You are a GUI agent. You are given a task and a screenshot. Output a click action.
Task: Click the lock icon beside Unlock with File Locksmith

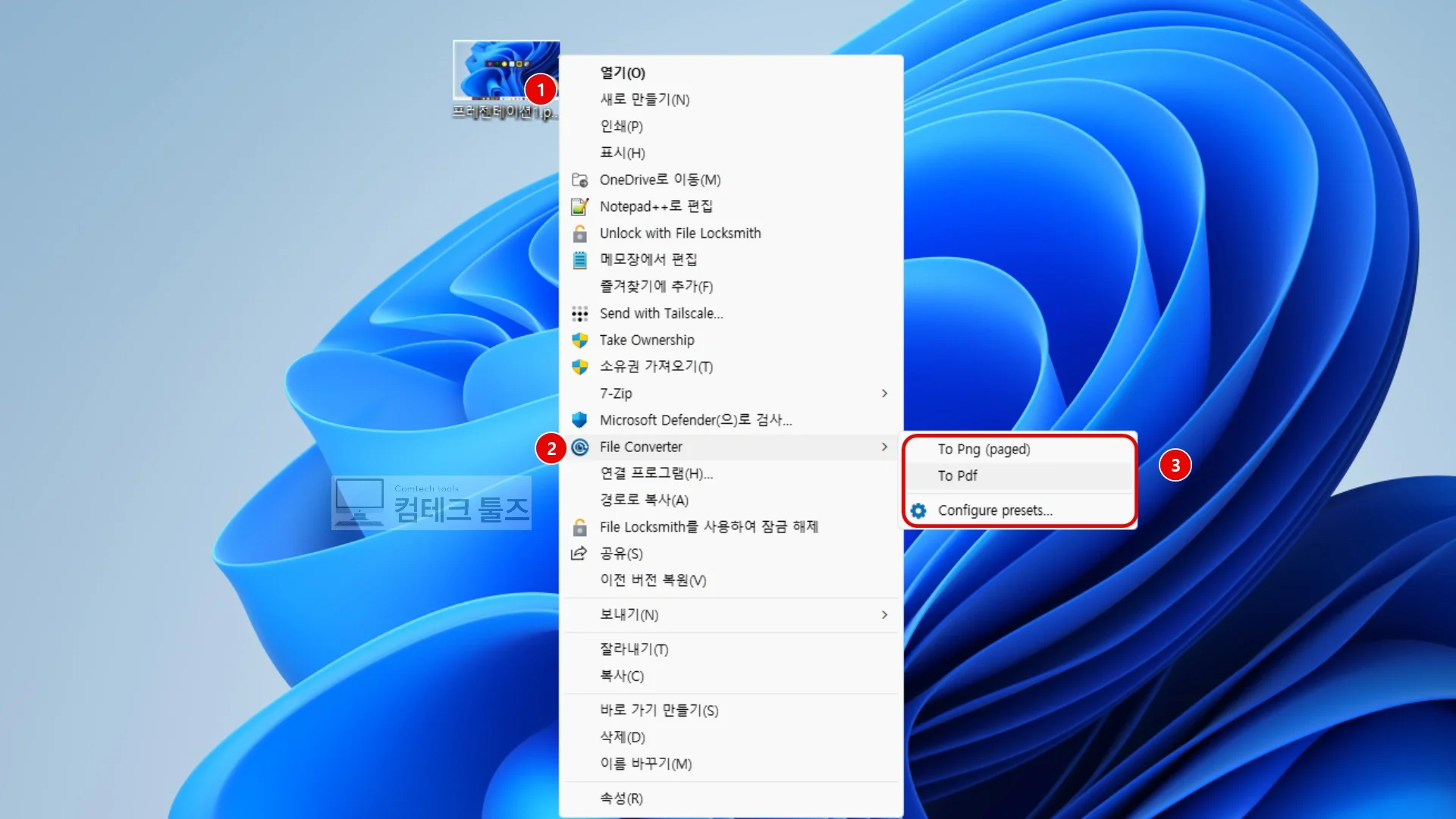579,233
